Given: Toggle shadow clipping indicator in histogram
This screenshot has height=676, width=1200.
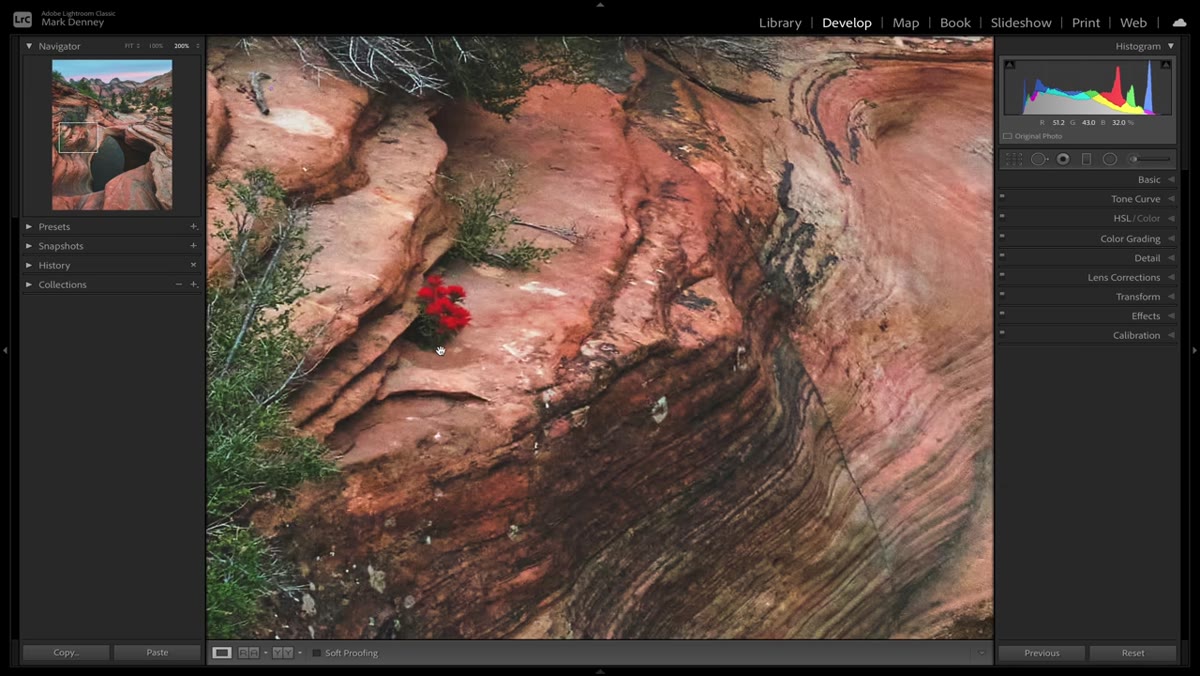Looking at the screenshot, I should point(1009,65).
